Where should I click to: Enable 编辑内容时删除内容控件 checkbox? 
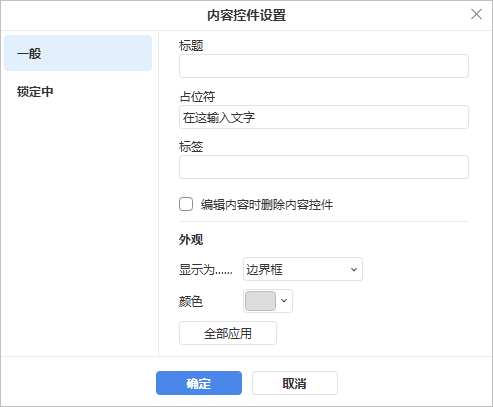click(x=186, y=204)
